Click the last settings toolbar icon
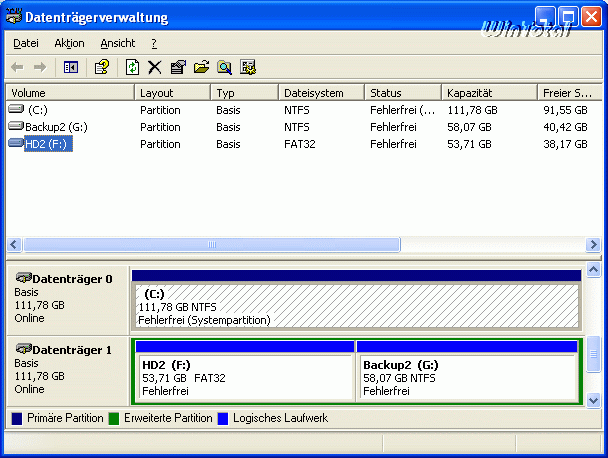 tap(248, 67)
